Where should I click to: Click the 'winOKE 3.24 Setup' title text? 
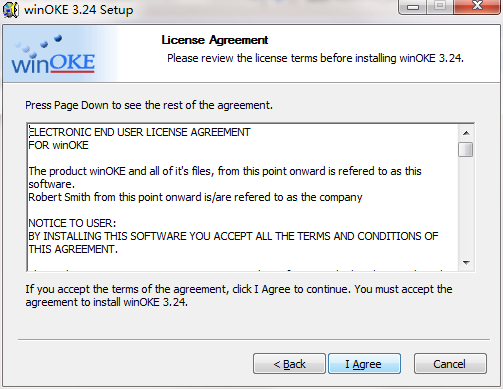(79, 10)
